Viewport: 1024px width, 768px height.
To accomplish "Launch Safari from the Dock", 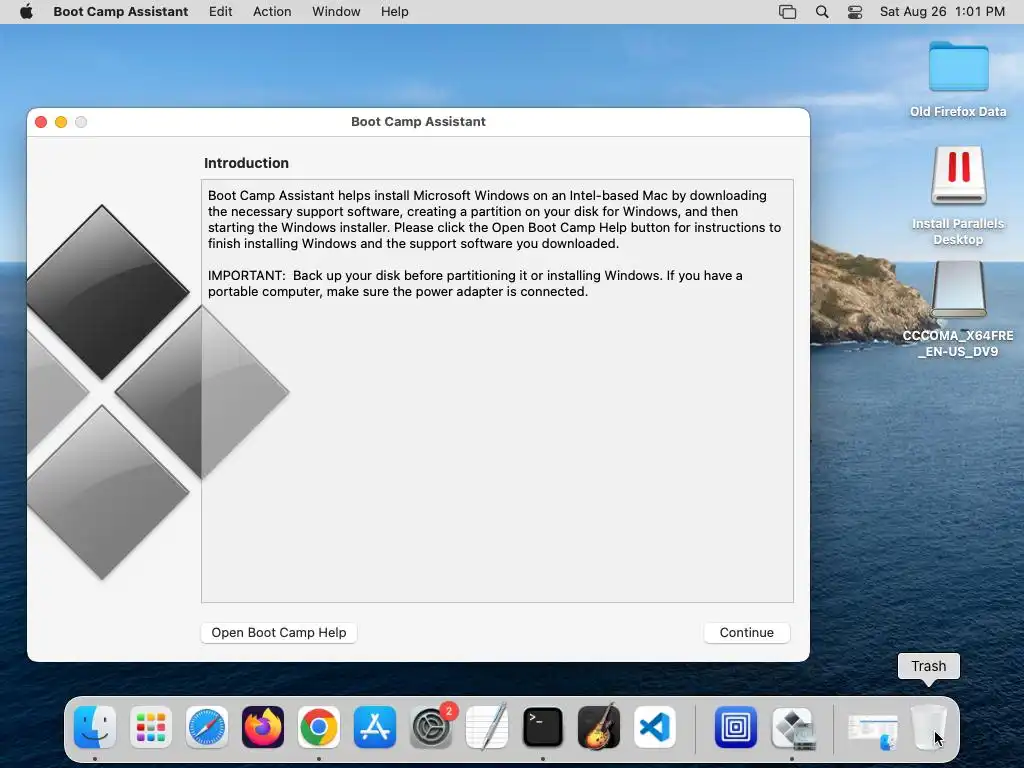I will pos(207,727).
